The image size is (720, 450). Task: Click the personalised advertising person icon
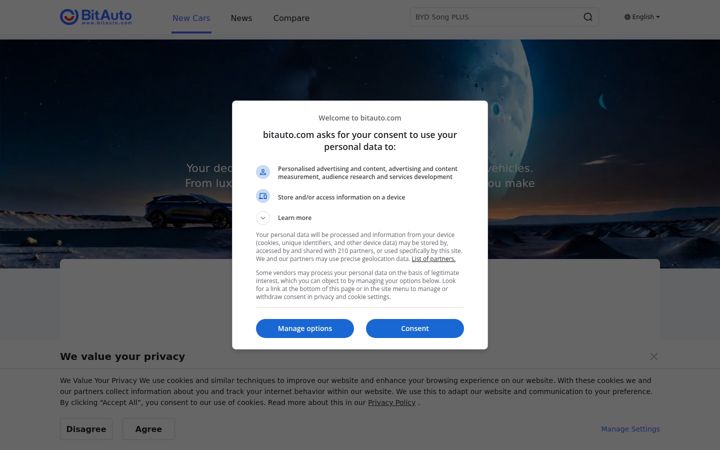click(263, 172)
